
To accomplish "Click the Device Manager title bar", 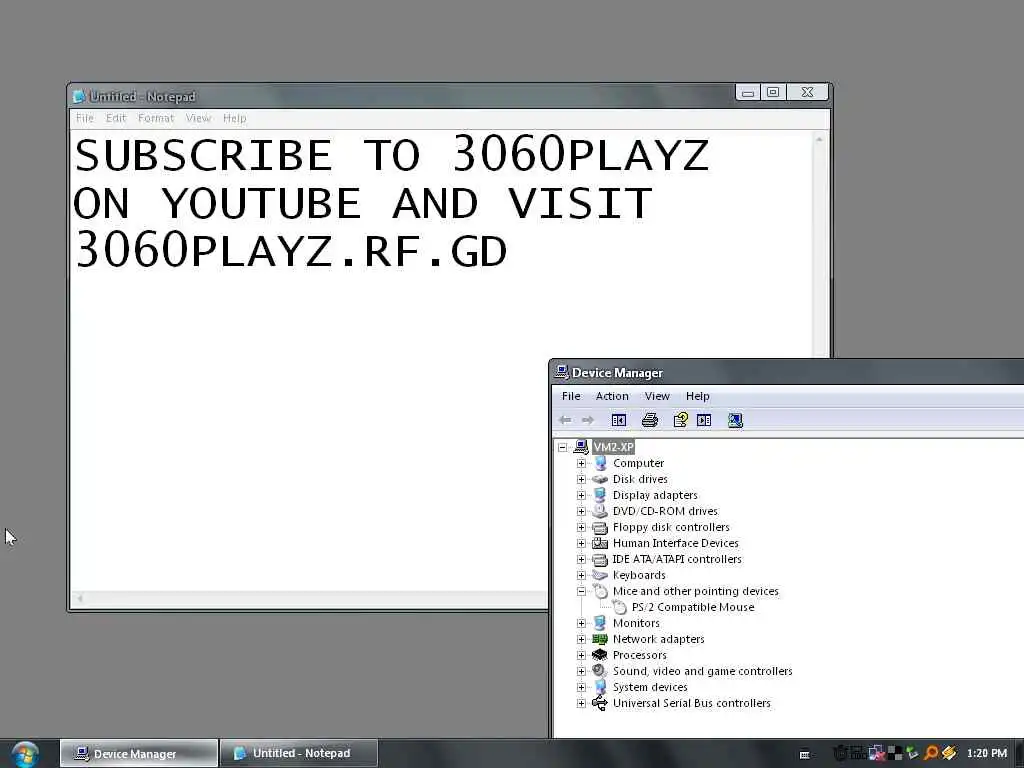I will pyautogui.click(x=788, y=373).
